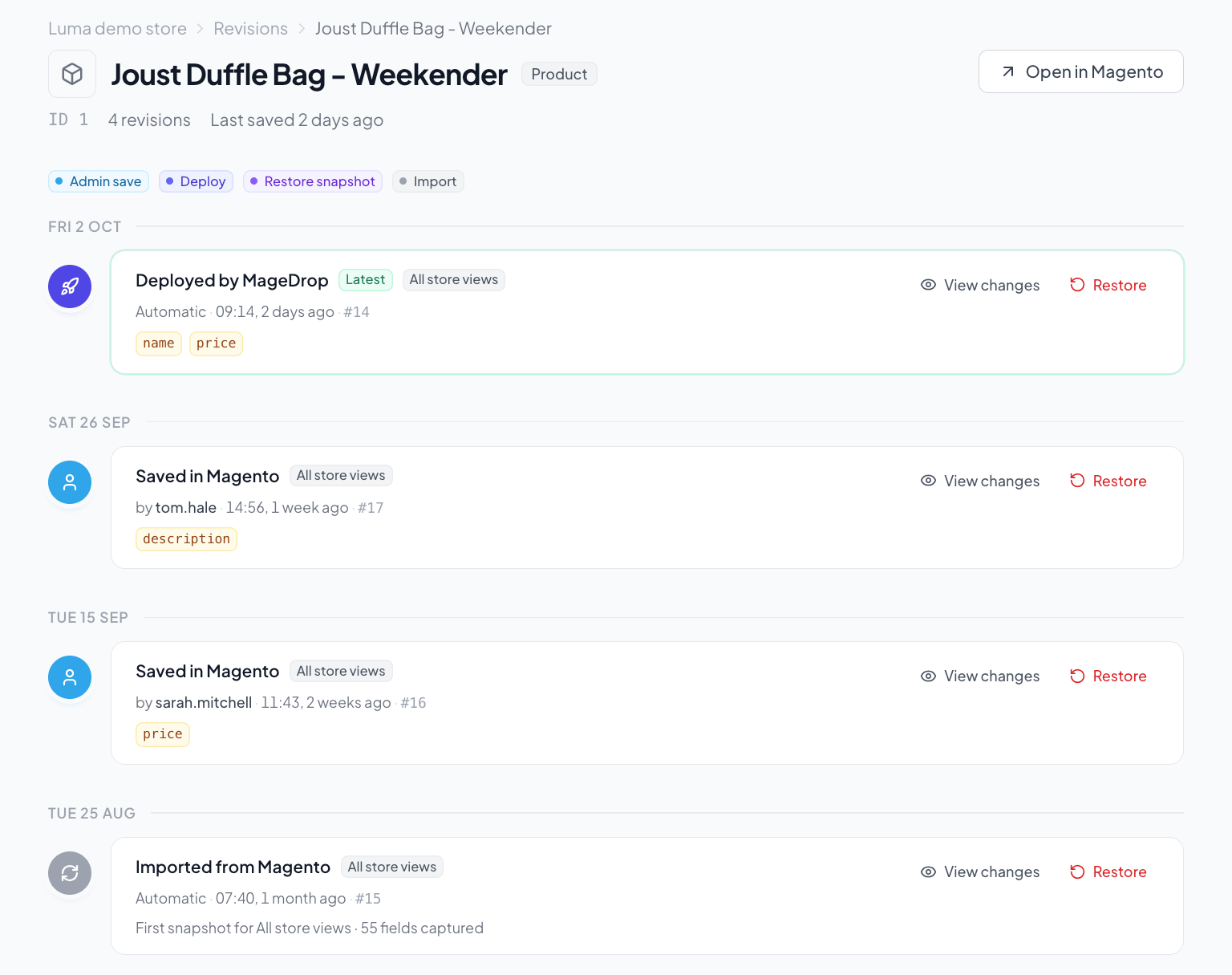Click the price field tag in revision #14
The image size is (1232, 975).
point(217,343)
